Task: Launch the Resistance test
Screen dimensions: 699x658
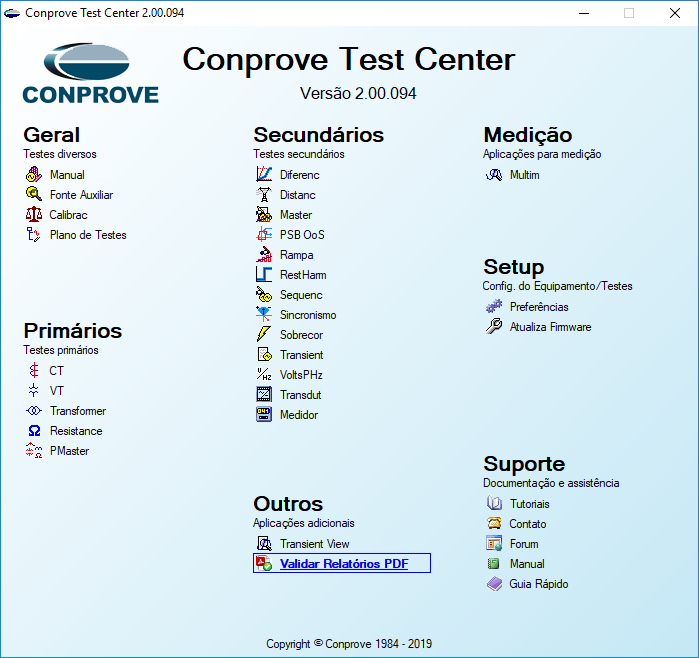Action: pyautogui.click(x=76, y=431)
